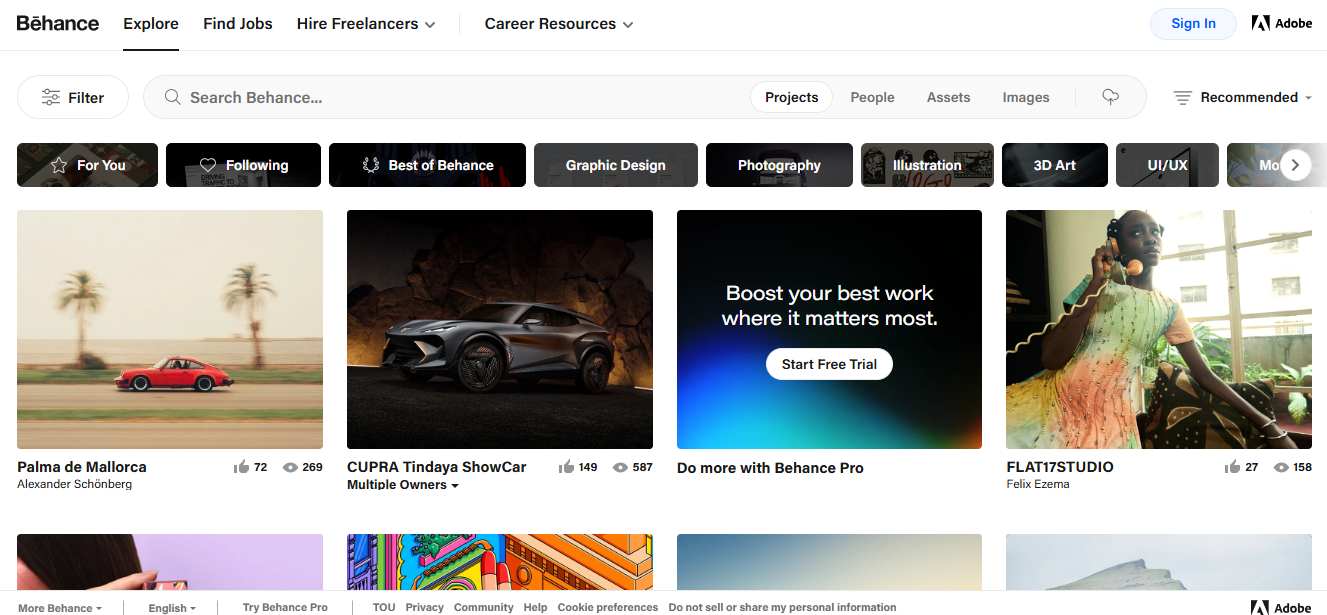
Task: Select the Photography category
Action: pyautogui.click(x=779, y=165)
